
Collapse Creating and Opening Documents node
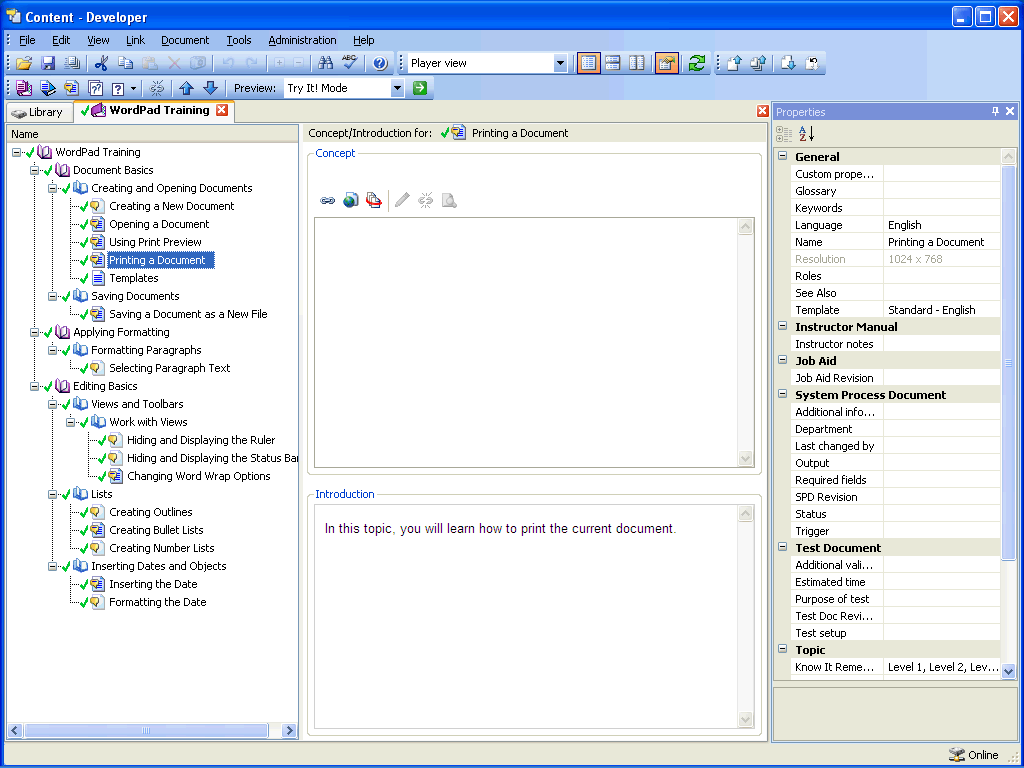tap(53, 188)
